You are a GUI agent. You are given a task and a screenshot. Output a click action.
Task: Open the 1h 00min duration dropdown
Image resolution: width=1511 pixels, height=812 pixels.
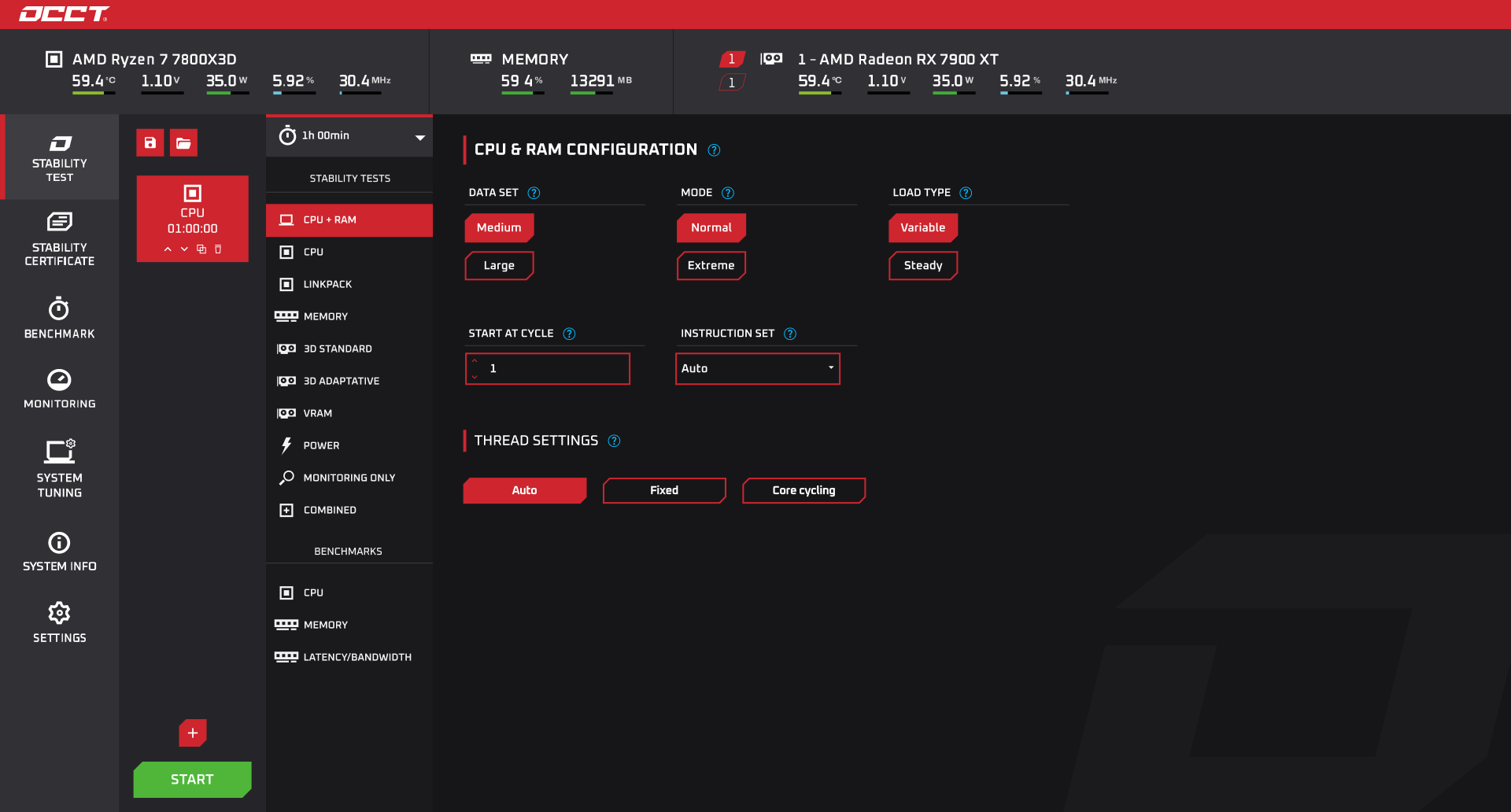point(349,136)
